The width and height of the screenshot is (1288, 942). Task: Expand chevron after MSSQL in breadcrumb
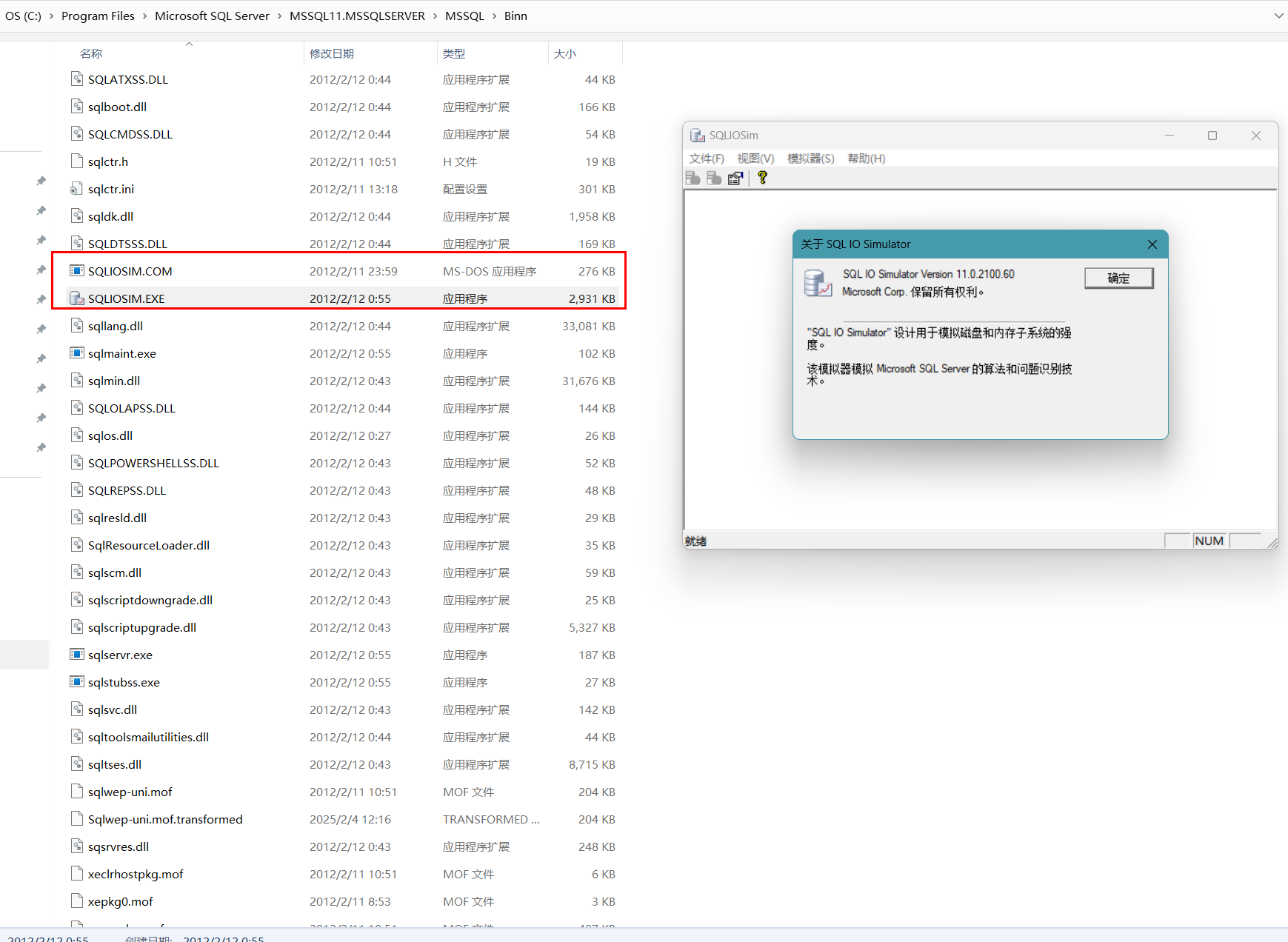494,16
